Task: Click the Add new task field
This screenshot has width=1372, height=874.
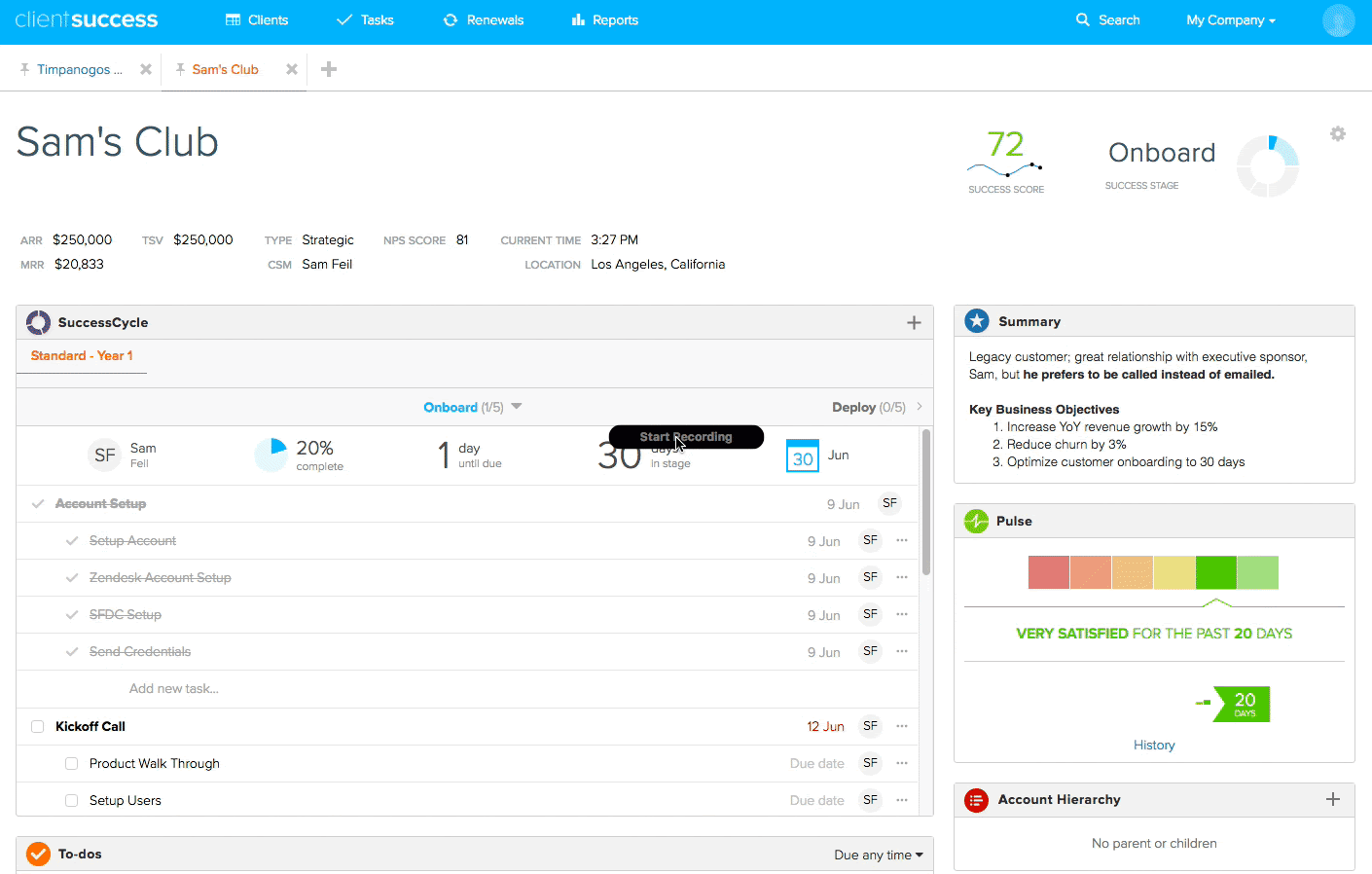Action: (173, 688)
